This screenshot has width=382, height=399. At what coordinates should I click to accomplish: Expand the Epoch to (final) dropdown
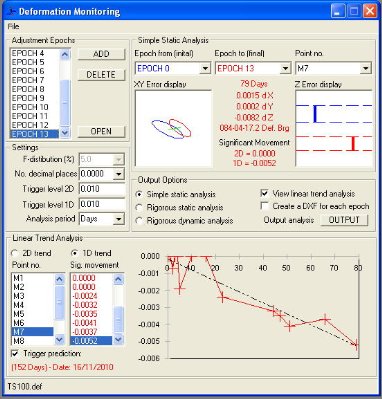[285, 69]
